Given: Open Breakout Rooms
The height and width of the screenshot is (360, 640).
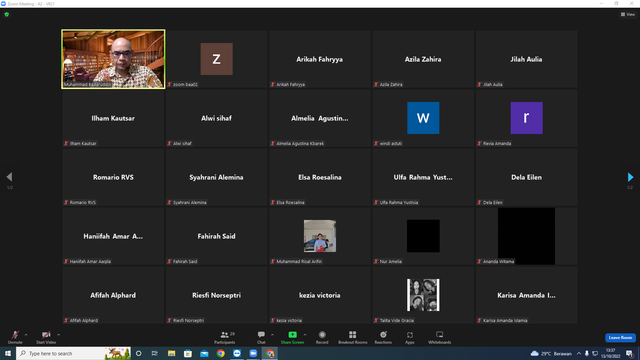Looking at the screenshot, I should tap(353, 337).
